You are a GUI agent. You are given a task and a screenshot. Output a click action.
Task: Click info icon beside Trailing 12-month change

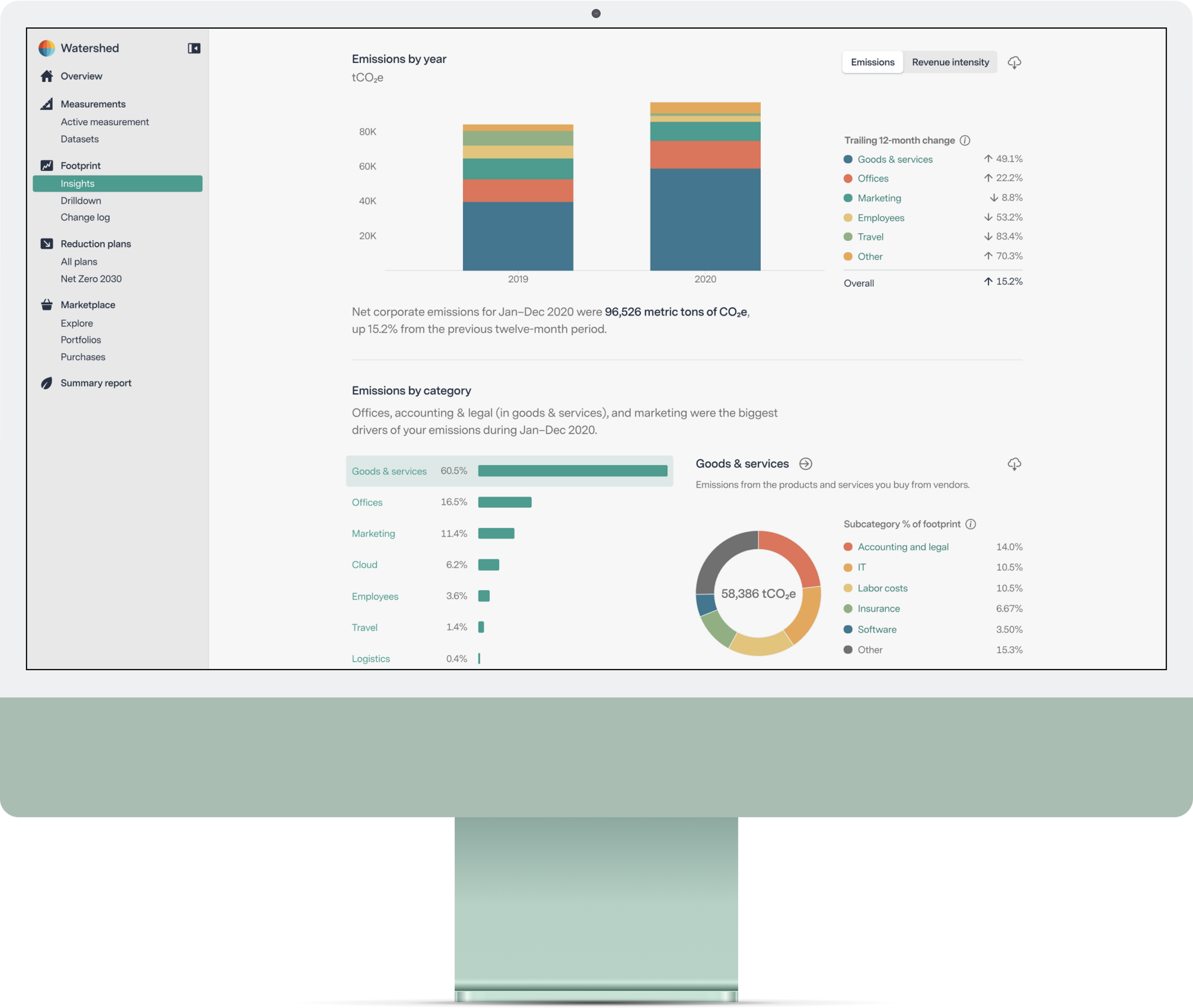click(964, 141)
